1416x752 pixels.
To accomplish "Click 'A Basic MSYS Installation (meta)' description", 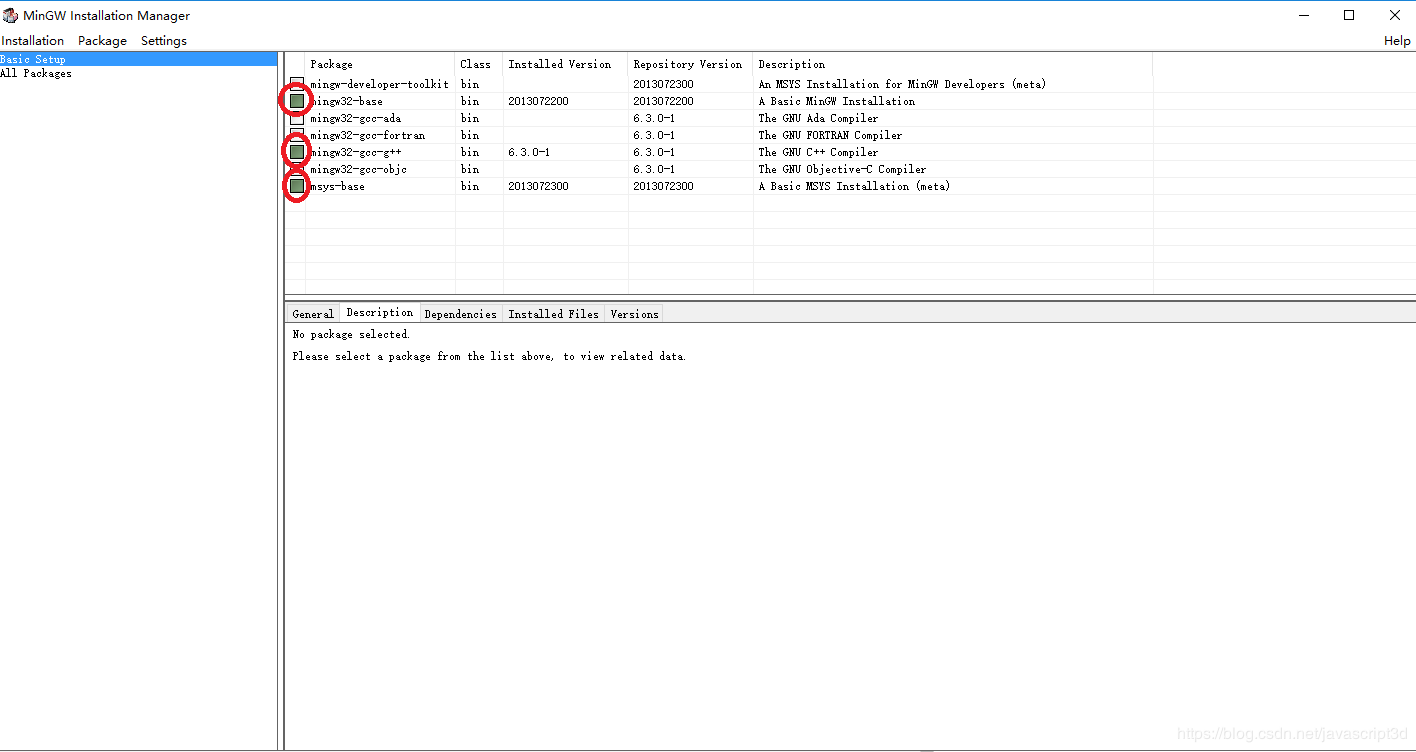I will pyautogui.click(x=855, y=186).
